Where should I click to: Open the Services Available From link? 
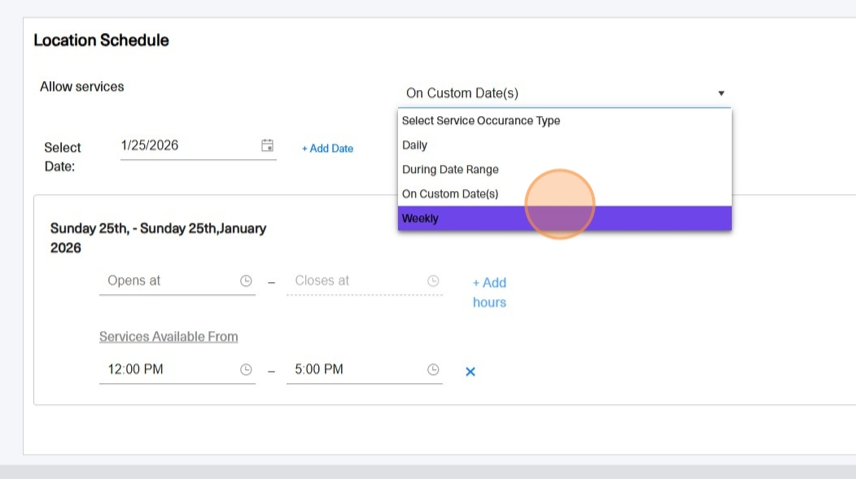pyautogui.click(x=168, y=336)
